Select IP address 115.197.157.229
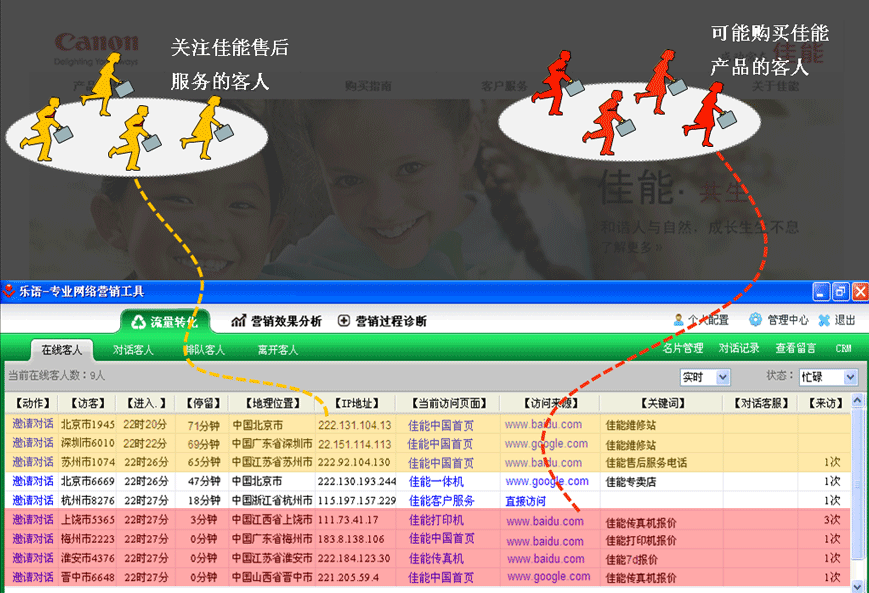The height and width of the screenshot is (593, 869). [357, 500]
